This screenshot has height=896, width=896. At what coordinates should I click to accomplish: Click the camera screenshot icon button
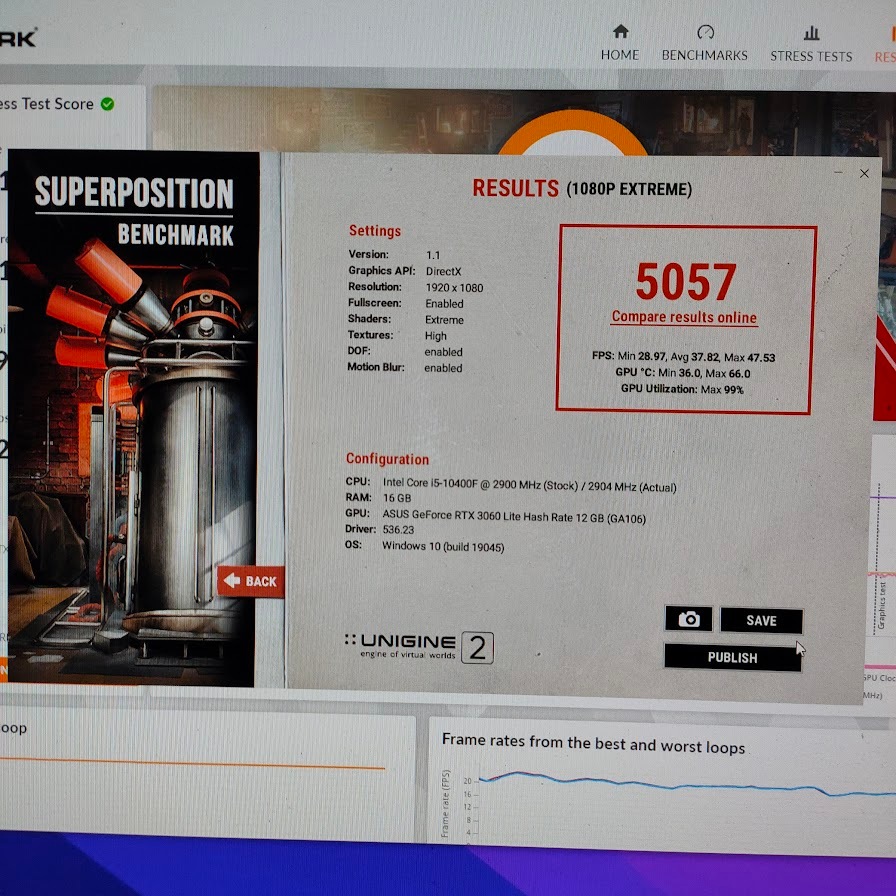[x=689, y=619]
